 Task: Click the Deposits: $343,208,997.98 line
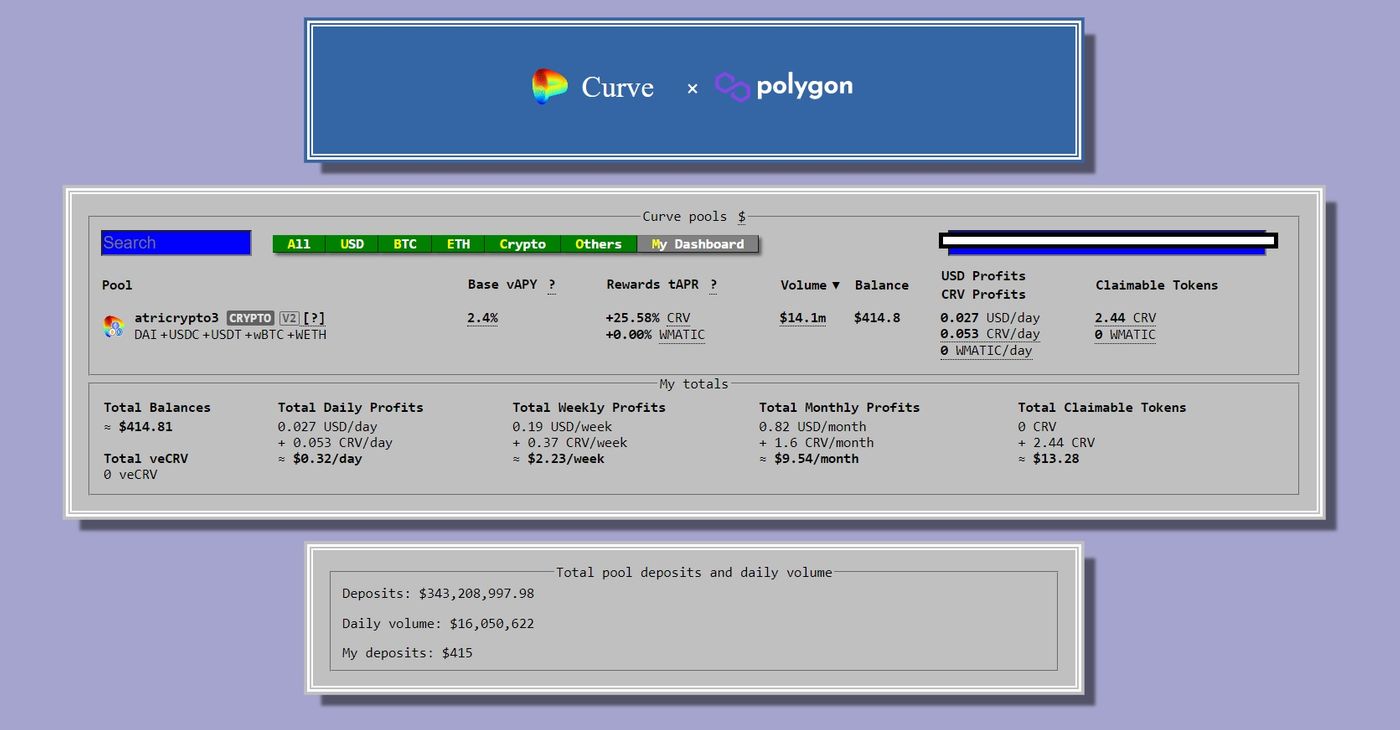click(x=438, y=594)
